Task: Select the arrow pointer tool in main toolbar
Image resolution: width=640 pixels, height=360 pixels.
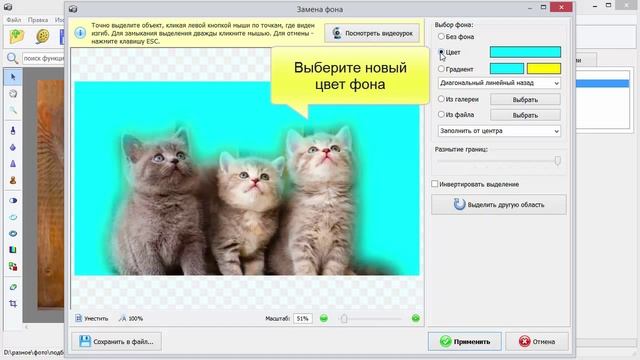Action: 13,77
